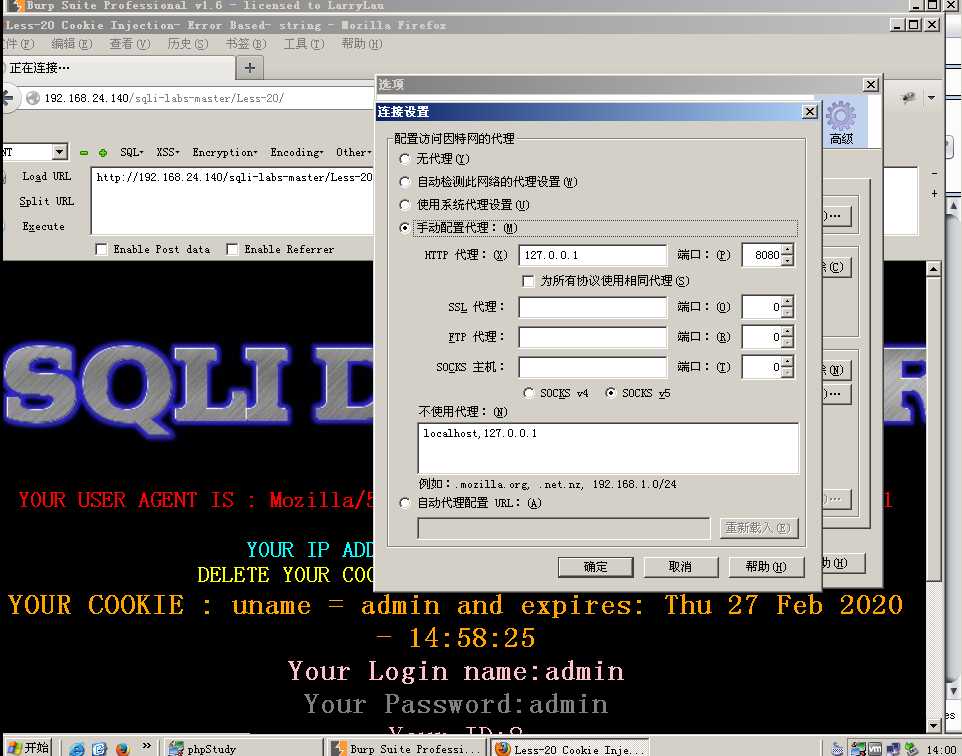This screenshot has width=962, height=756.
Task: Switch to Burp Suite in the taskbar
Action: pos(406,748)
